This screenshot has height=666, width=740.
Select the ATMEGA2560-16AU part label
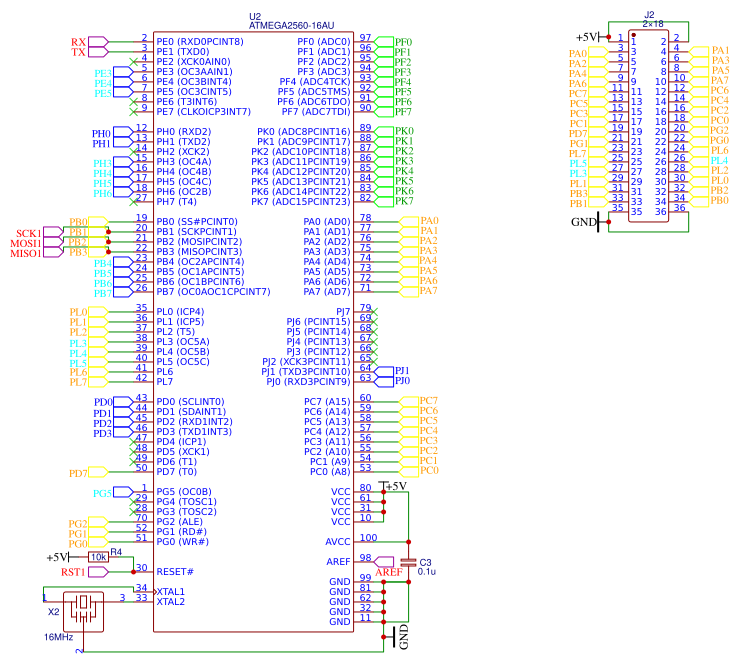click(x=291, y=26)
